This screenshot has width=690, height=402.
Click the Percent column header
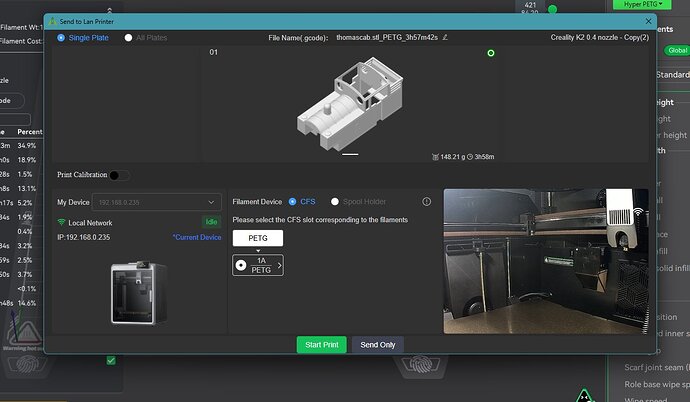pos(30,132)
